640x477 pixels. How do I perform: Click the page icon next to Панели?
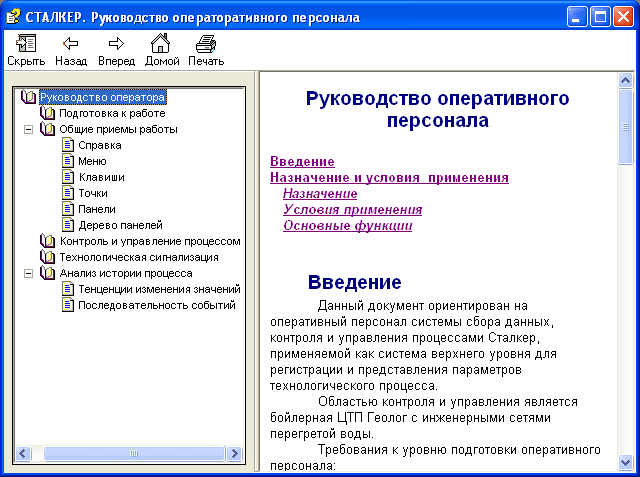[68, 209]
